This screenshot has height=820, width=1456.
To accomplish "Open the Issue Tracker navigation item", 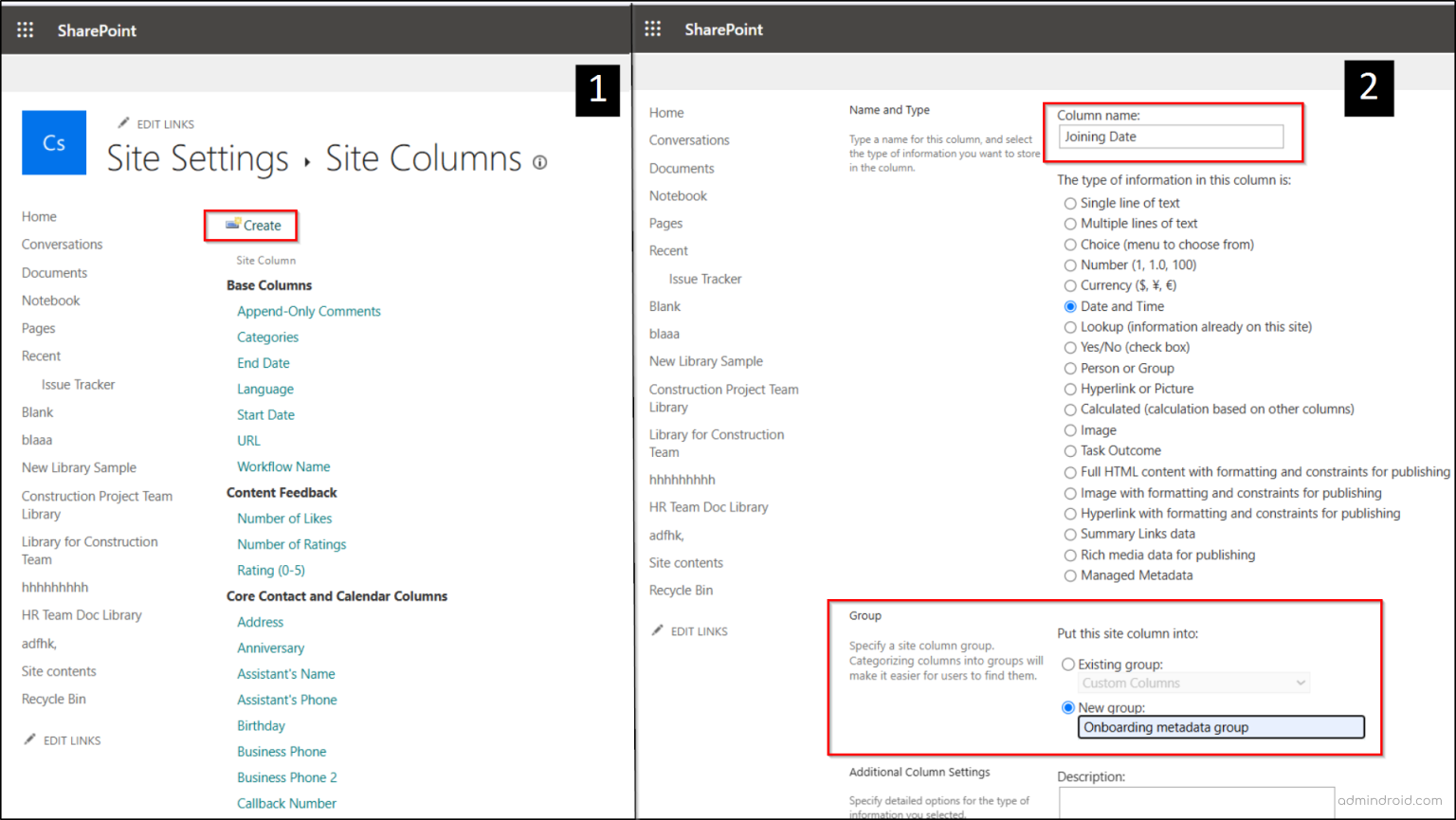I will coord(78,384).
